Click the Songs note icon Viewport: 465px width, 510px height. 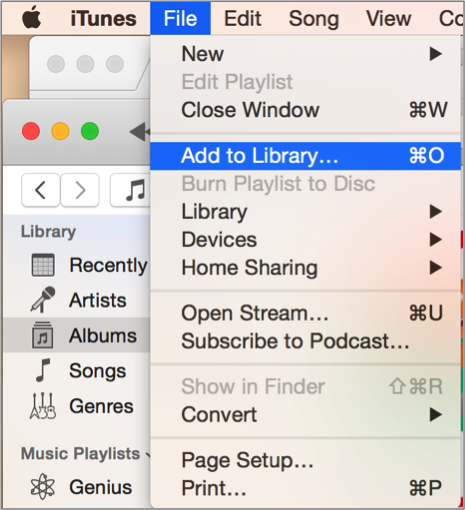tap(43, 370)
